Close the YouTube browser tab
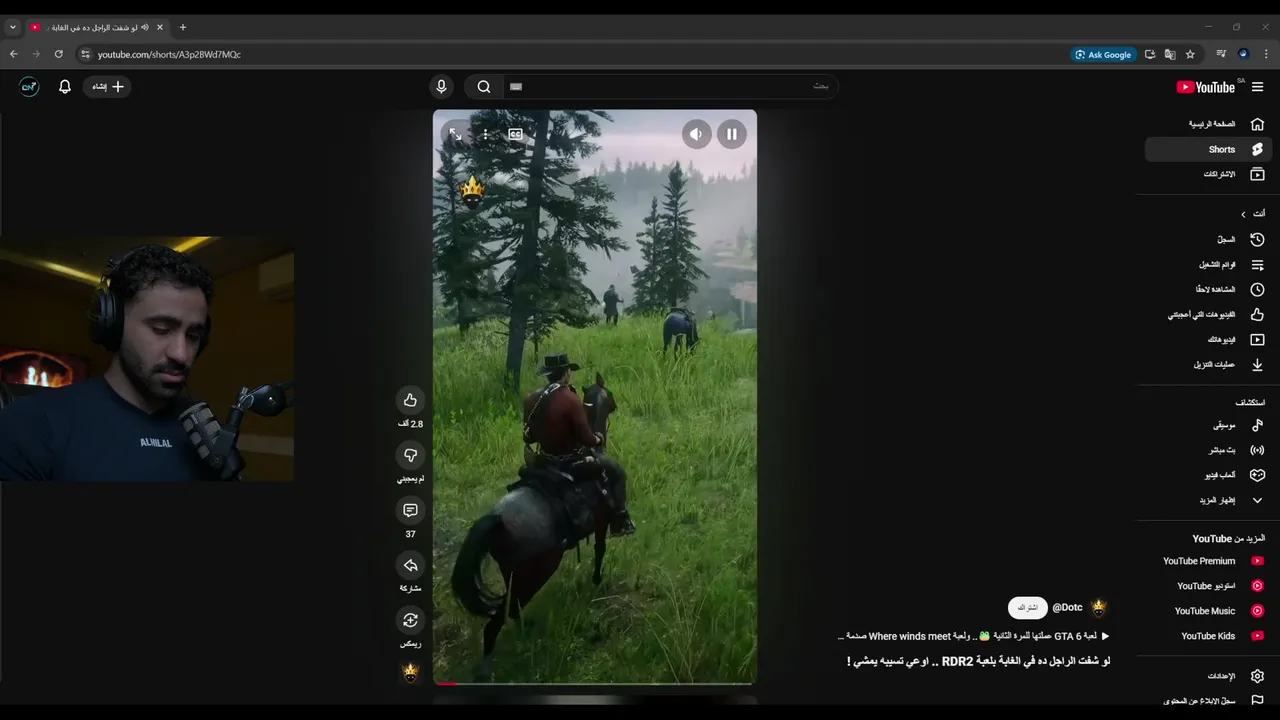 point(159,27)
